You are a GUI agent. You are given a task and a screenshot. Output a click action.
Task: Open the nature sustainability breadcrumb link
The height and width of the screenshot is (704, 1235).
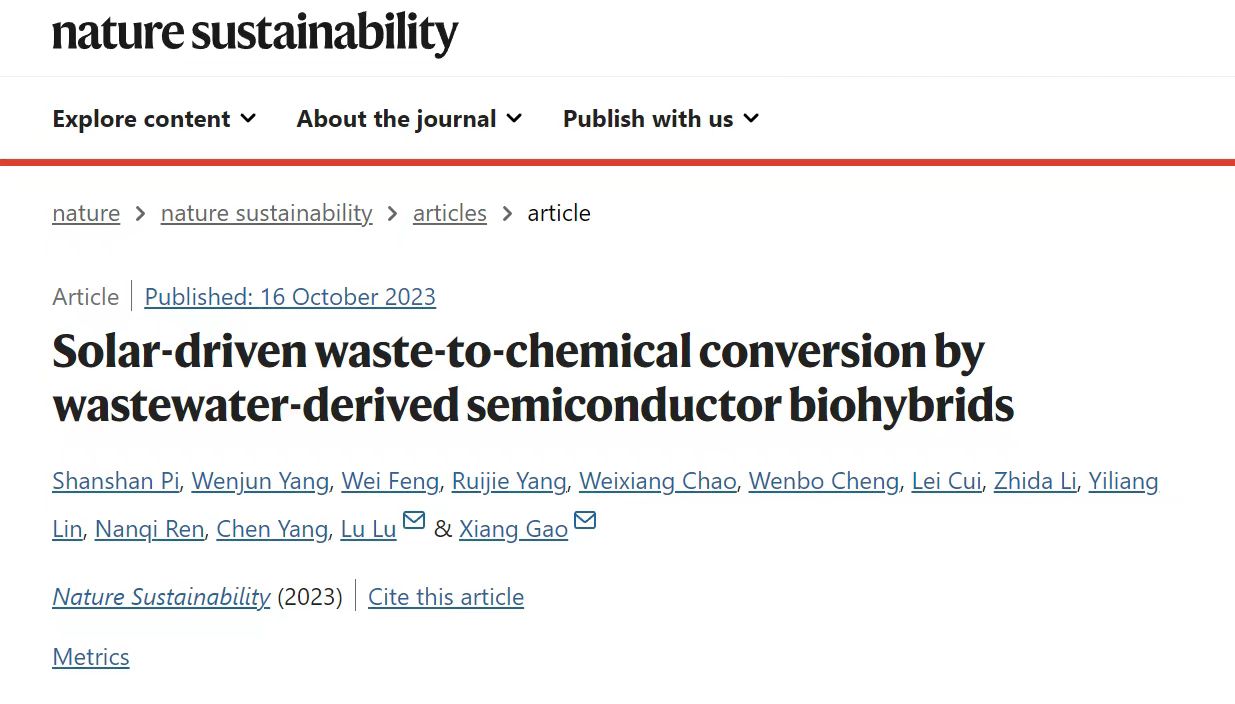click(x=266, y=213)
